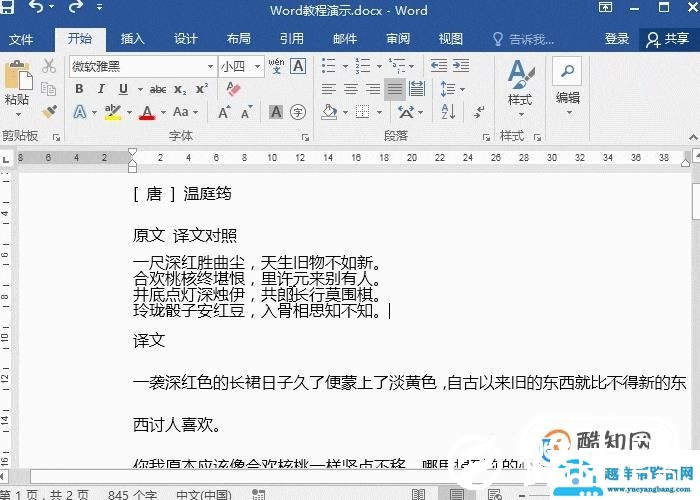Open Change Case Aa dropdown
Screen dimensions: 700x500
click(x=185, y=112)
